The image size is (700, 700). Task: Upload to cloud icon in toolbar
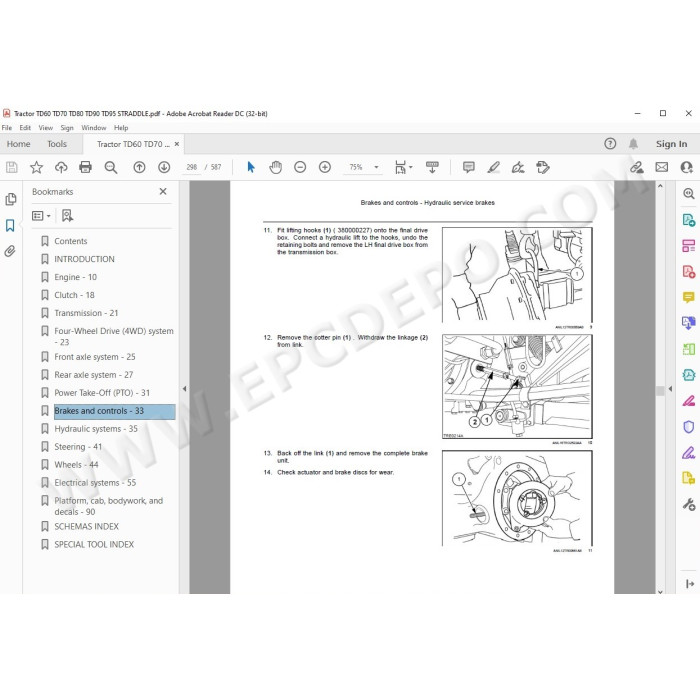[x=61, y=167]
